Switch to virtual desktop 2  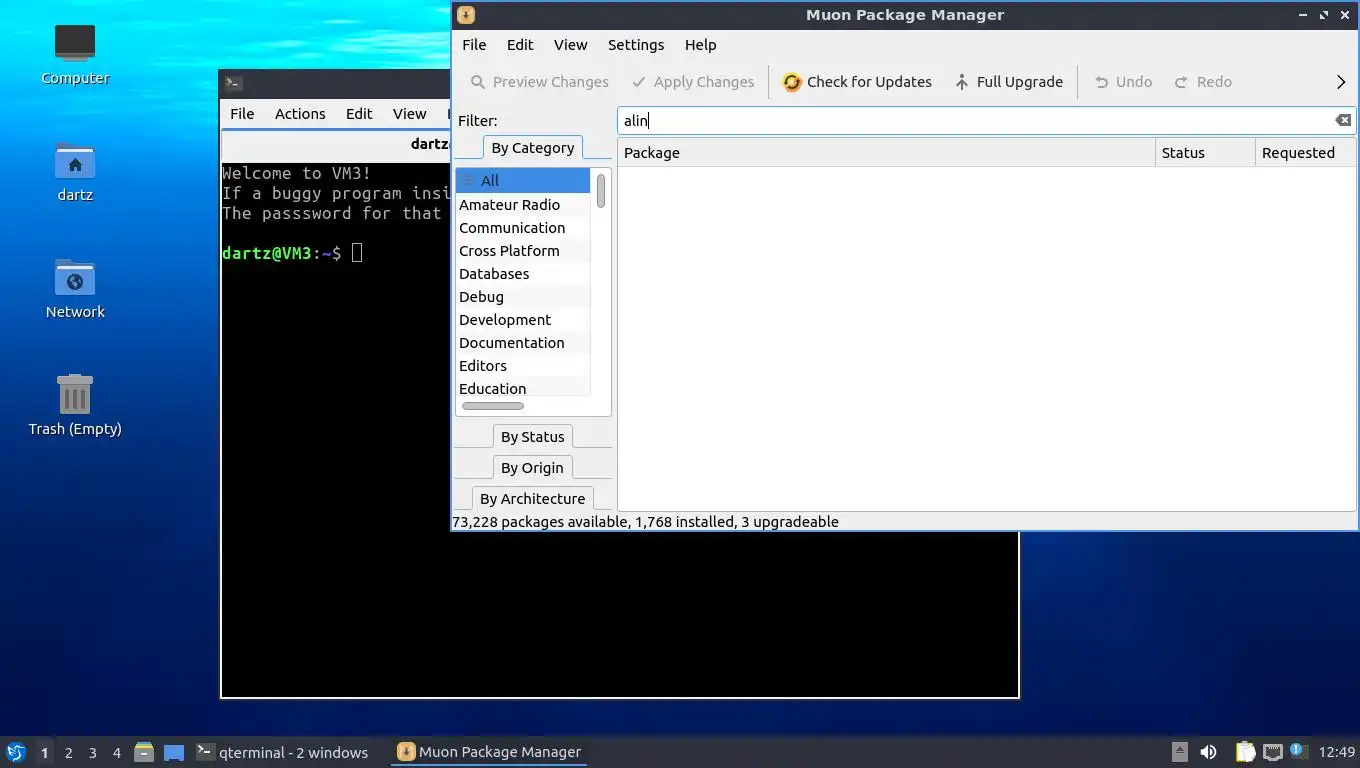68,752
